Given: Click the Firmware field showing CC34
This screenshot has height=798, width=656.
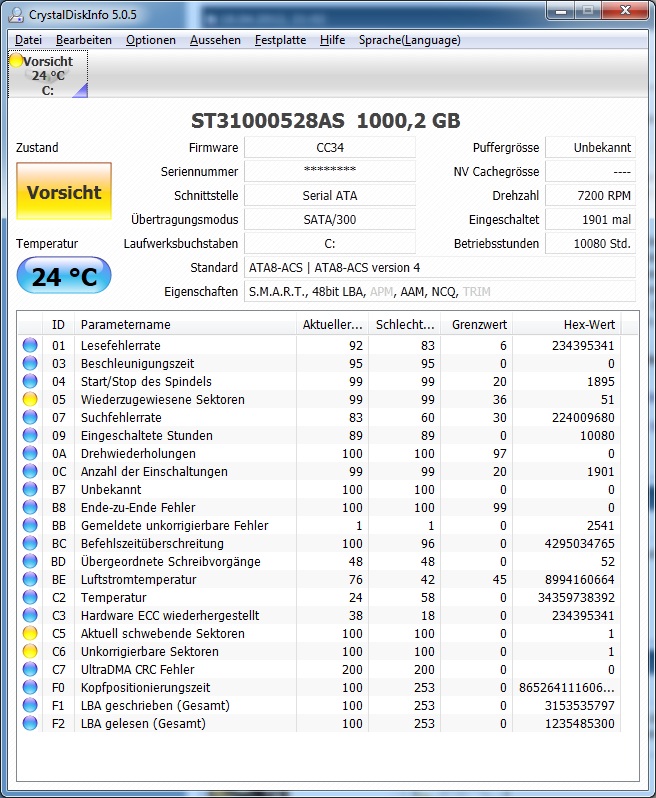Looking at the screenshot, I should 330,148.
